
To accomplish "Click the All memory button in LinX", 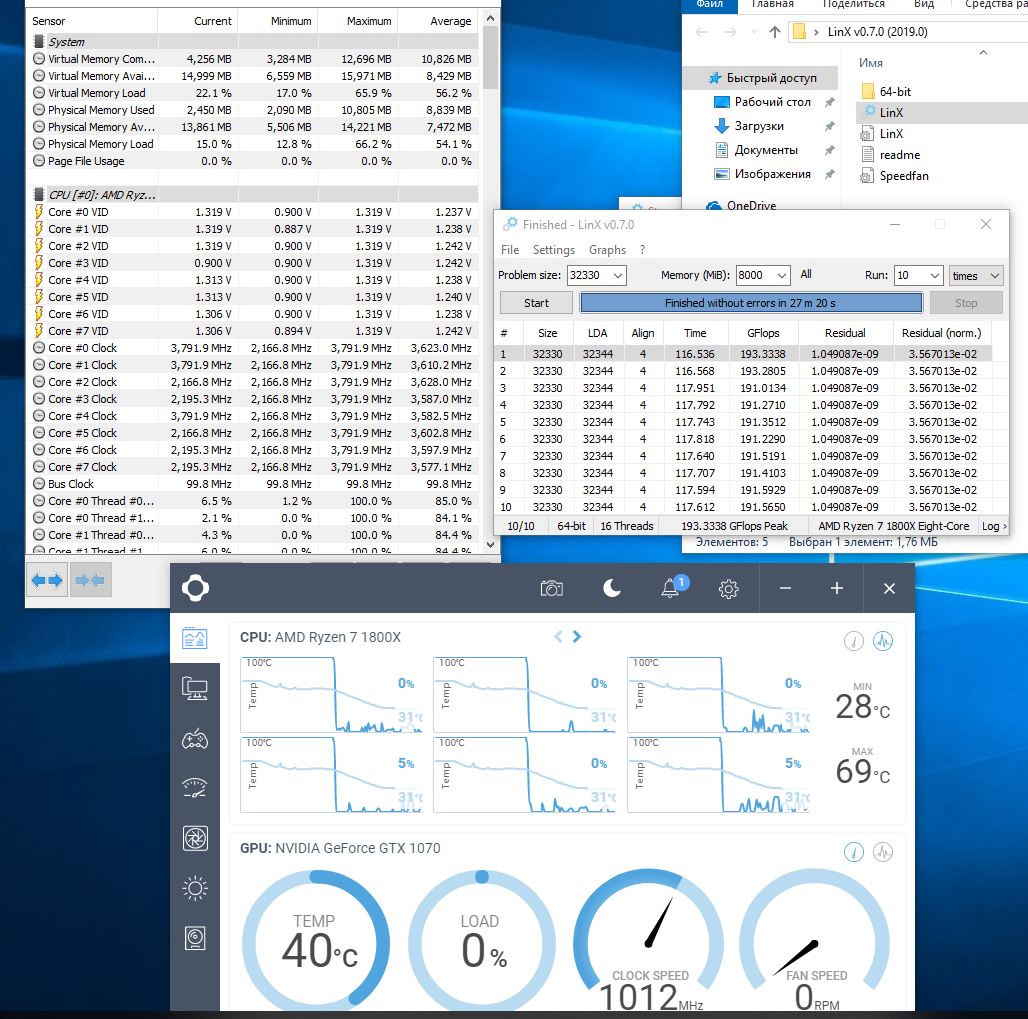I will click(x=806, y=274).
